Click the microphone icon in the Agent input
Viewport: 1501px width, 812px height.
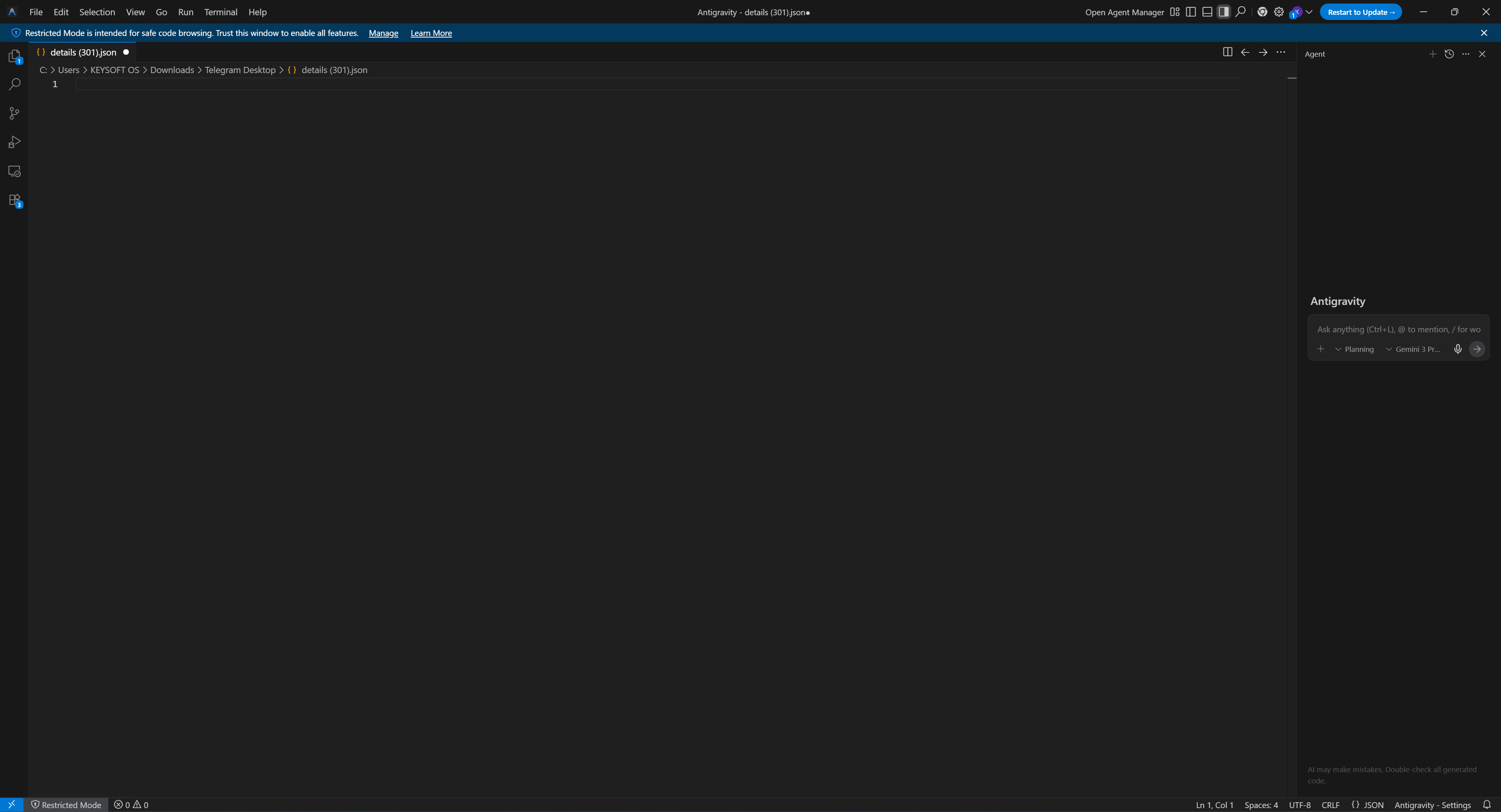pyautogui.click(x=1457, y=349)
